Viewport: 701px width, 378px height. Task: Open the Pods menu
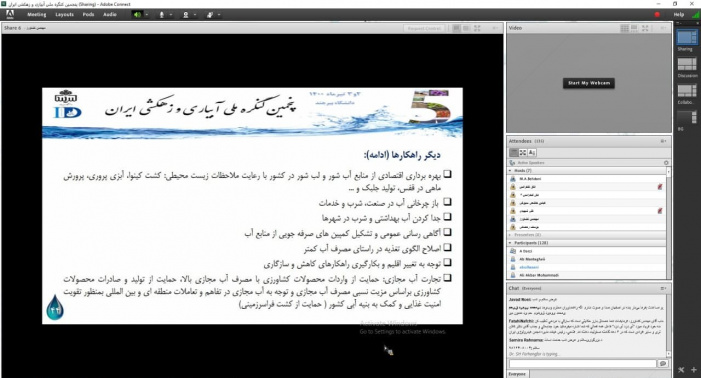point(89,15)
